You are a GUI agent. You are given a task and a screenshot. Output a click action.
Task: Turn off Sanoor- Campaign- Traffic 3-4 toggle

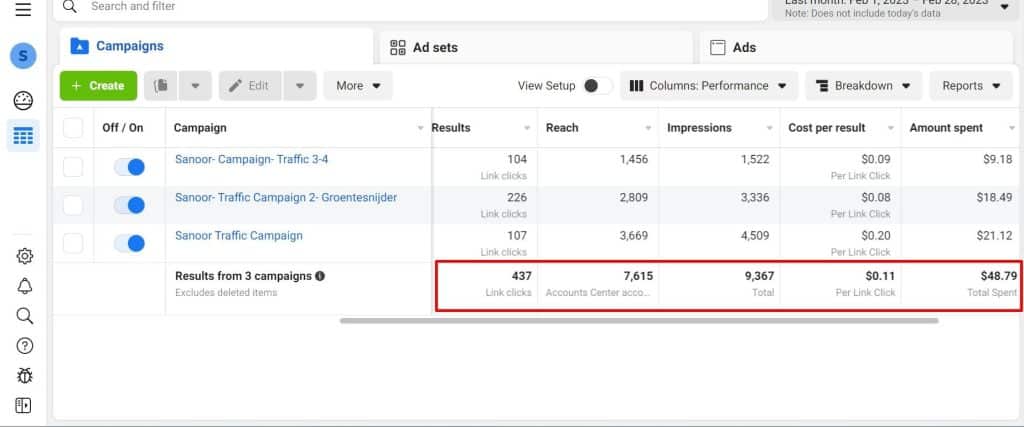[x=129, y=167]
